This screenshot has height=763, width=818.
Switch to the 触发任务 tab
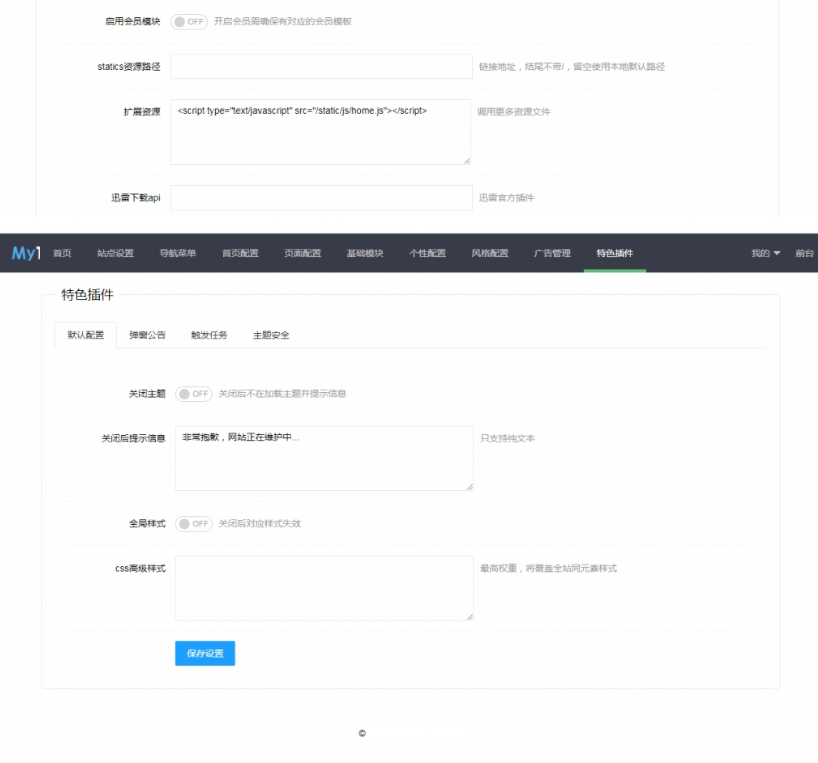click(209, 335)
